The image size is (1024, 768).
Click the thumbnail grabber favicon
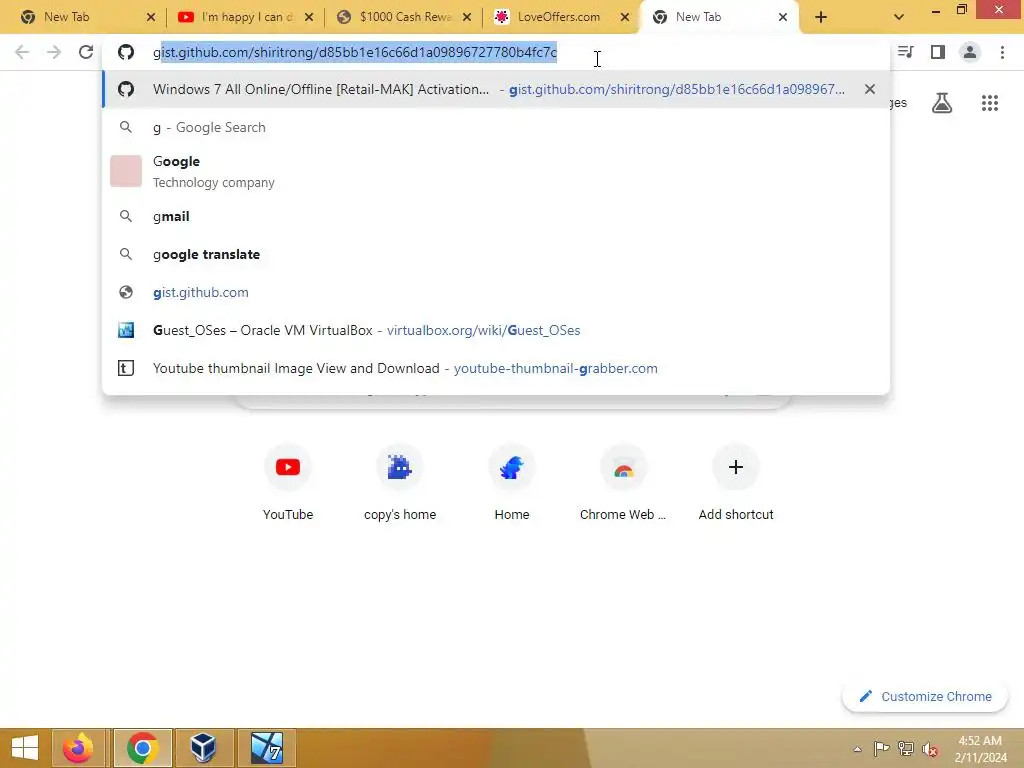tap(125, 368)
